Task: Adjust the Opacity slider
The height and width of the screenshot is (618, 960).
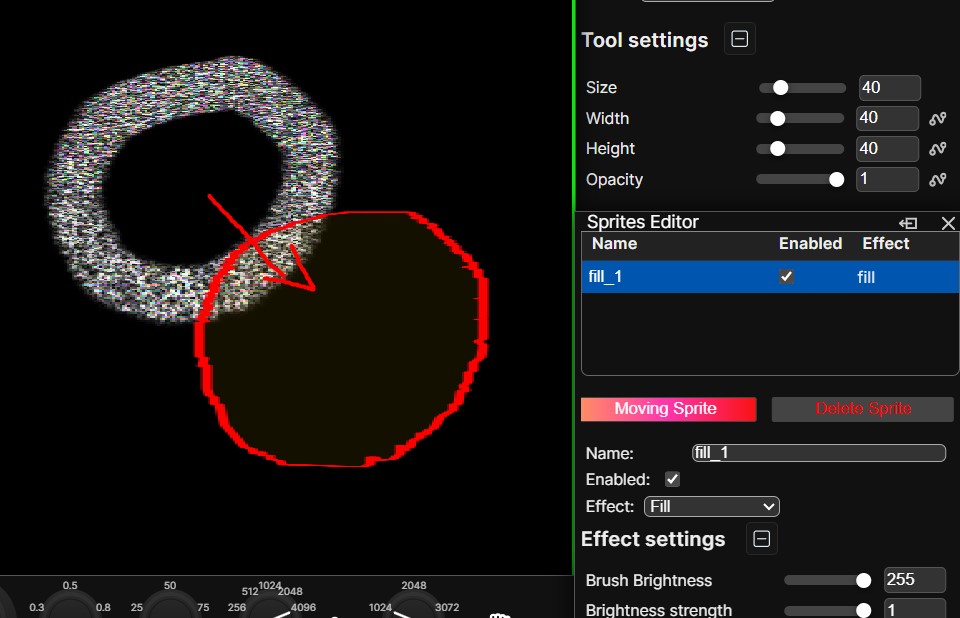Action: coord(800,179)
